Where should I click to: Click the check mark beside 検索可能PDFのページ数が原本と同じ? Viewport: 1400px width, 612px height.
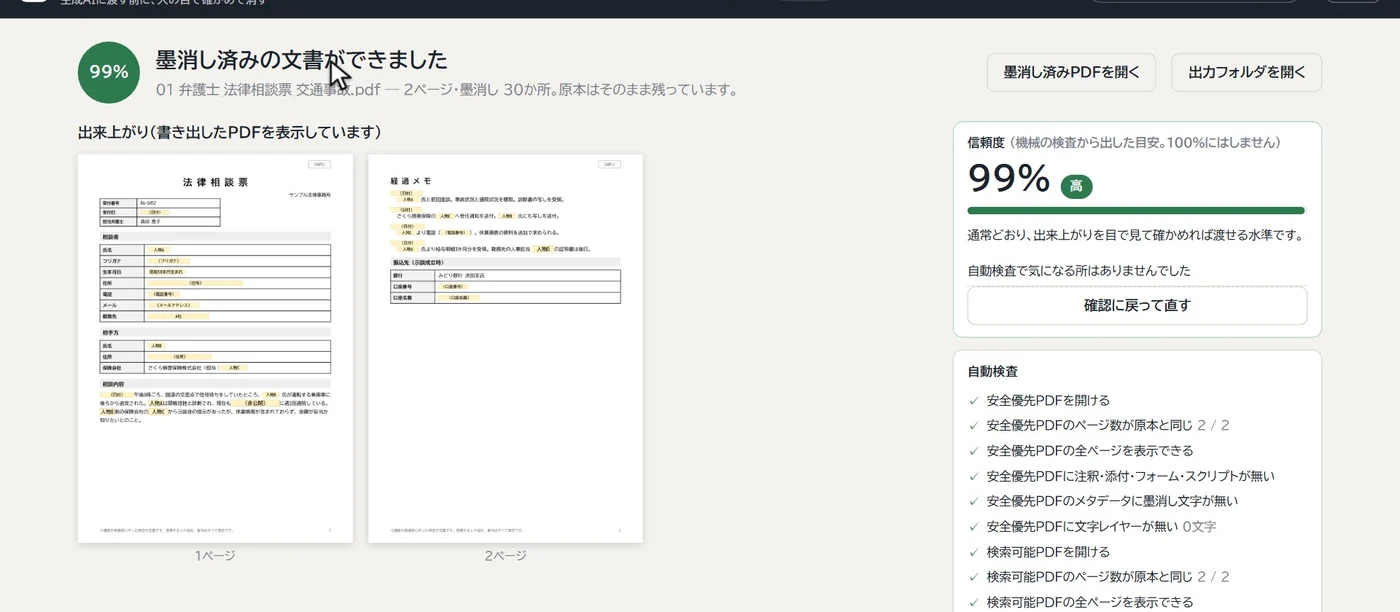coord(974,577)
